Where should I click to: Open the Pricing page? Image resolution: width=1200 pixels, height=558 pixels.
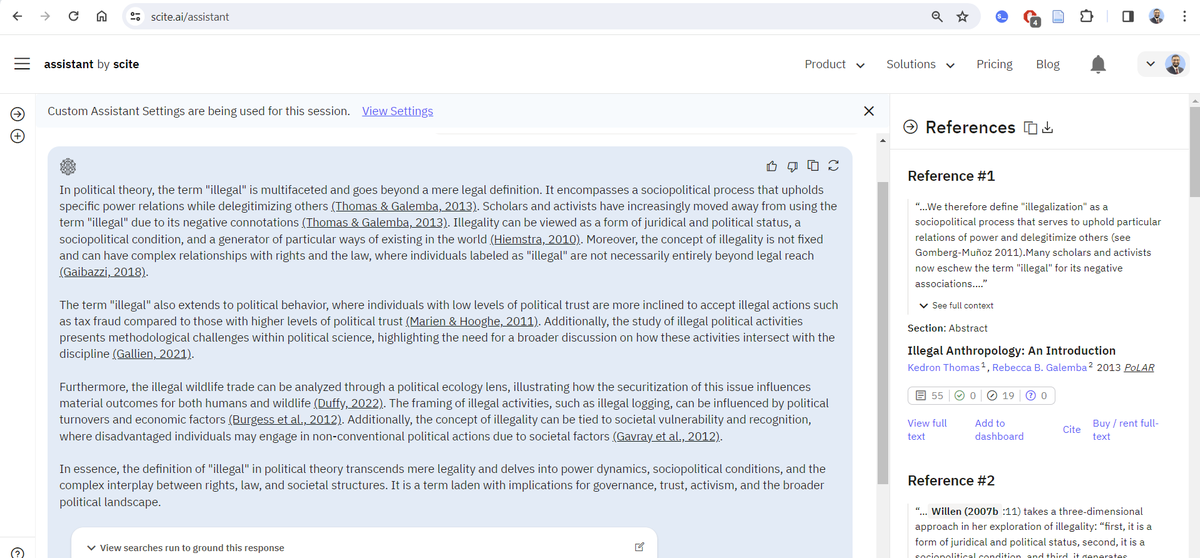[x=994, y=64]
